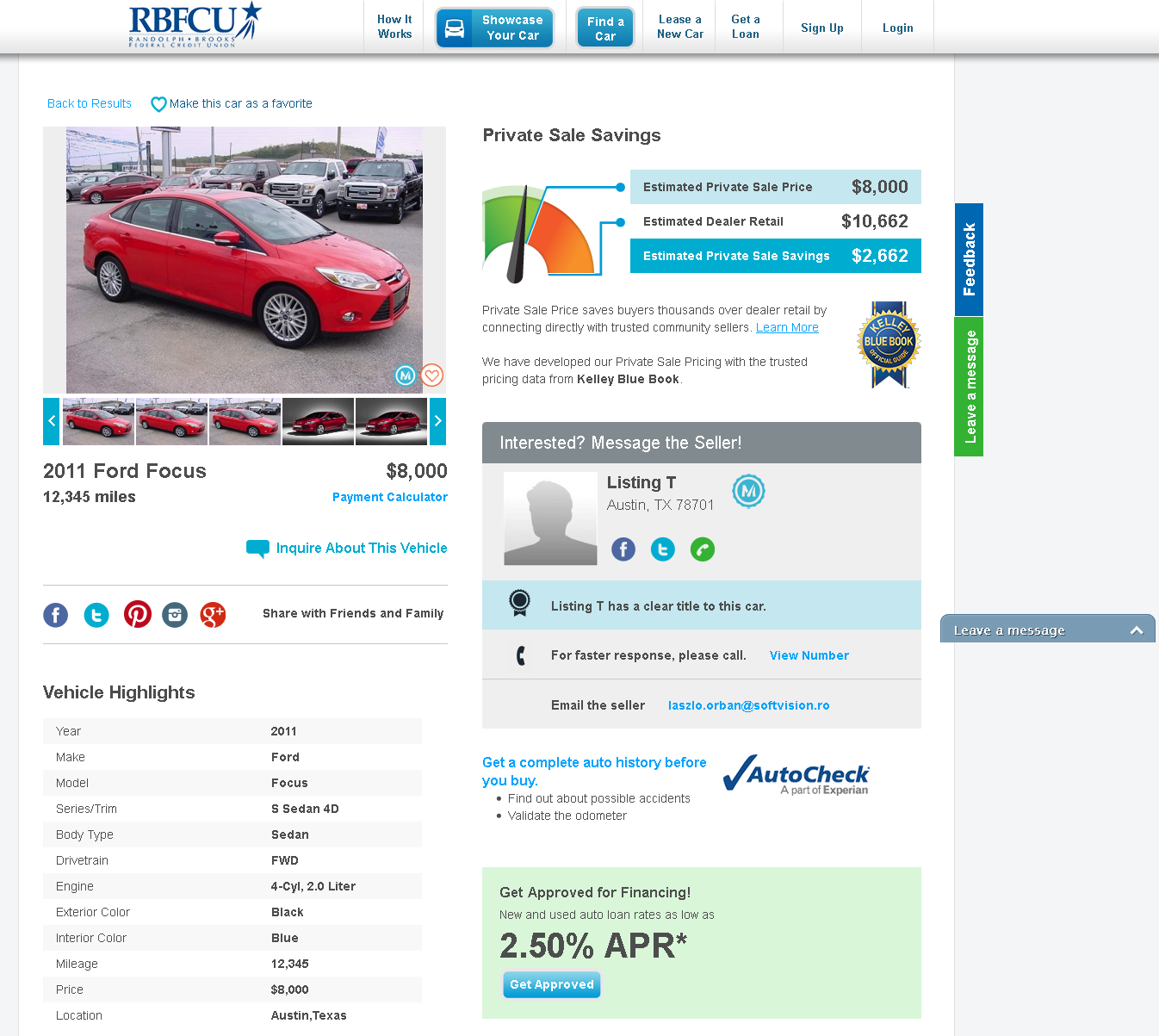The height and width of the screenshot is (1036, 1159).
Task: Click the Black exterior color value
Action: coord(288,912)
